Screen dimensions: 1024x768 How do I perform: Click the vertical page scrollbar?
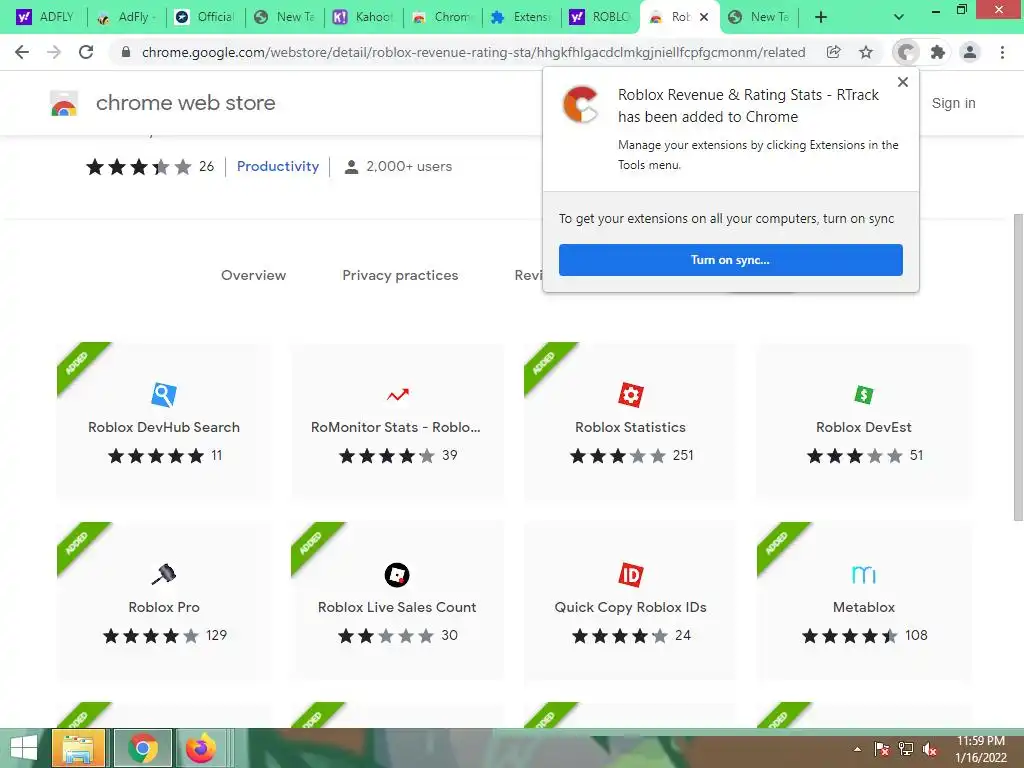[x=1018, y=367]
